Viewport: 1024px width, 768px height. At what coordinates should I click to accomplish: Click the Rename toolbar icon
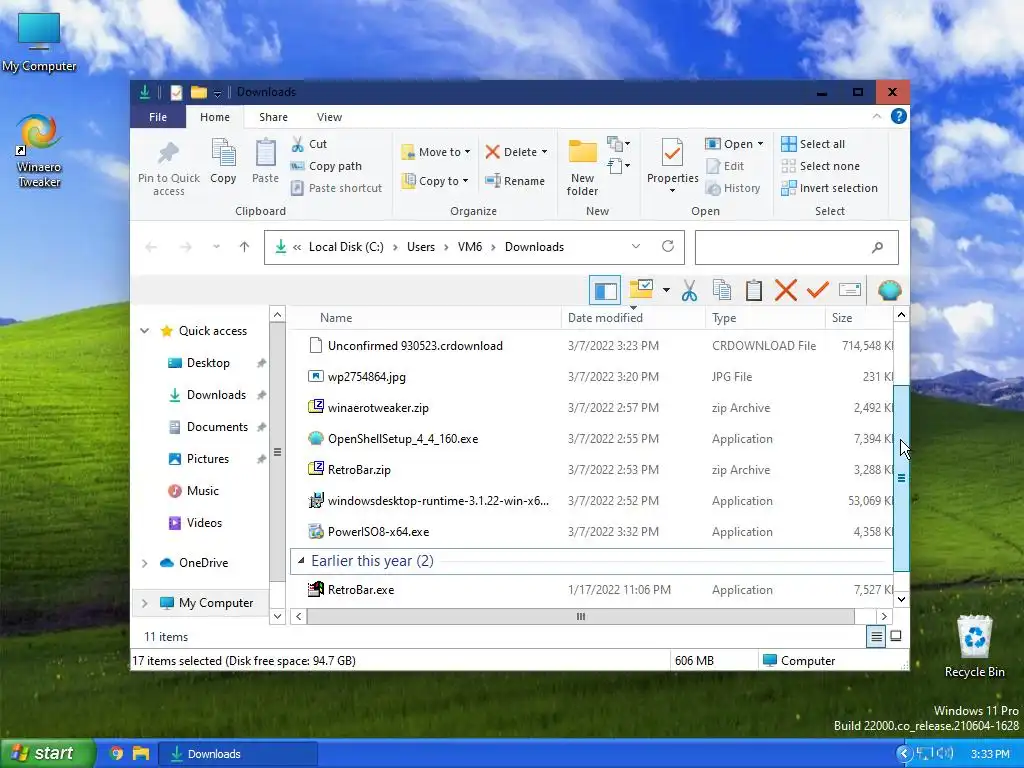(850, 289)
